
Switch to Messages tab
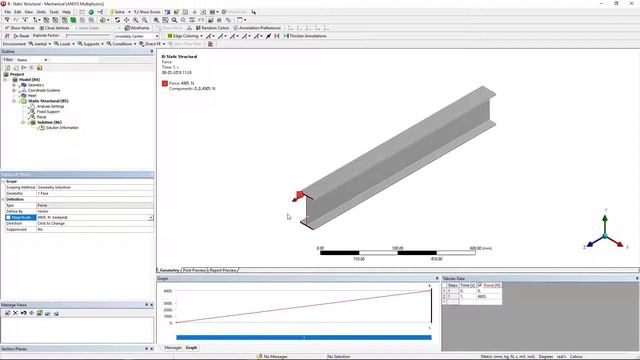(173, 347)
